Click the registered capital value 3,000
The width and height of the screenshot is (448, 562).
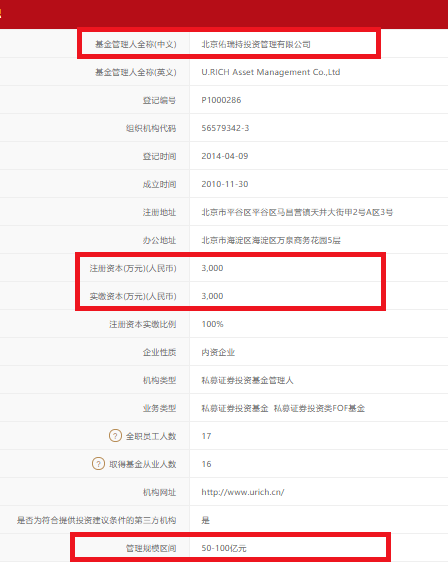tap(212, 268)
